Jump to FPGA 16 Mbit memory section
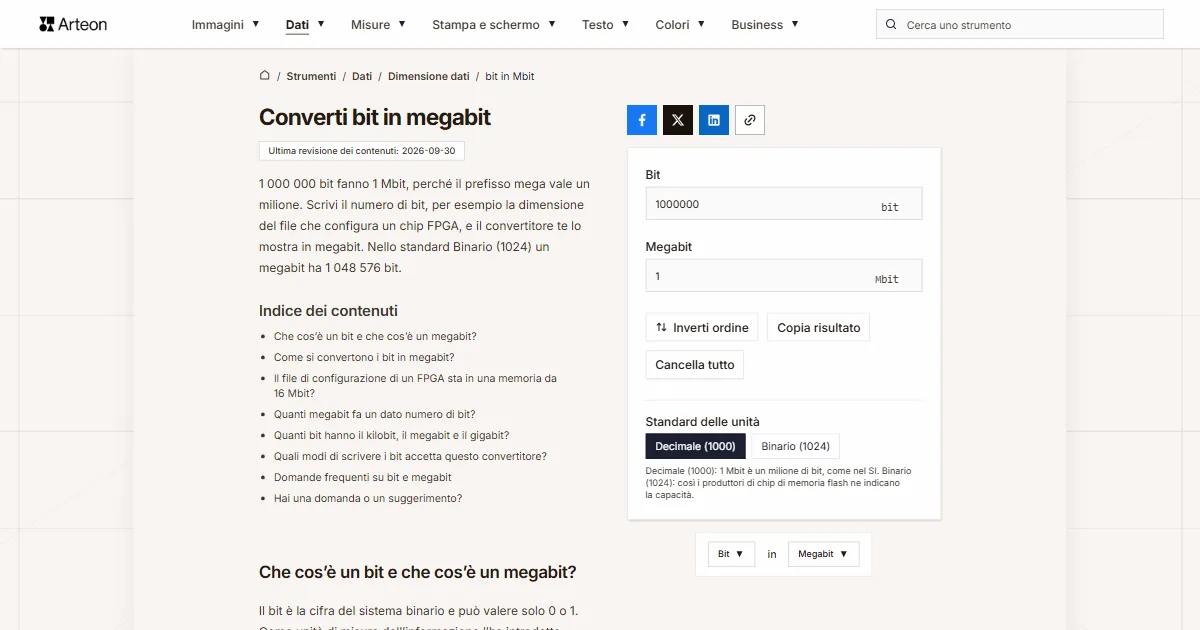 pyautogui.click(x=415, y=386)
